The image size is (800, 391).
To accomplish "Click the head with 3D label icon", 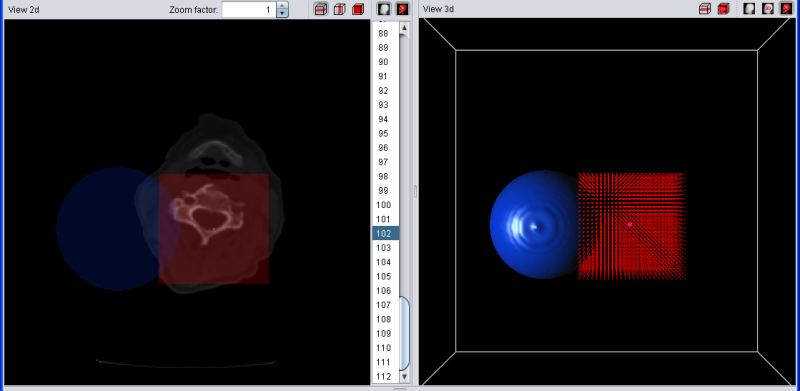I will pyautogui.click(x=768, y=9).
